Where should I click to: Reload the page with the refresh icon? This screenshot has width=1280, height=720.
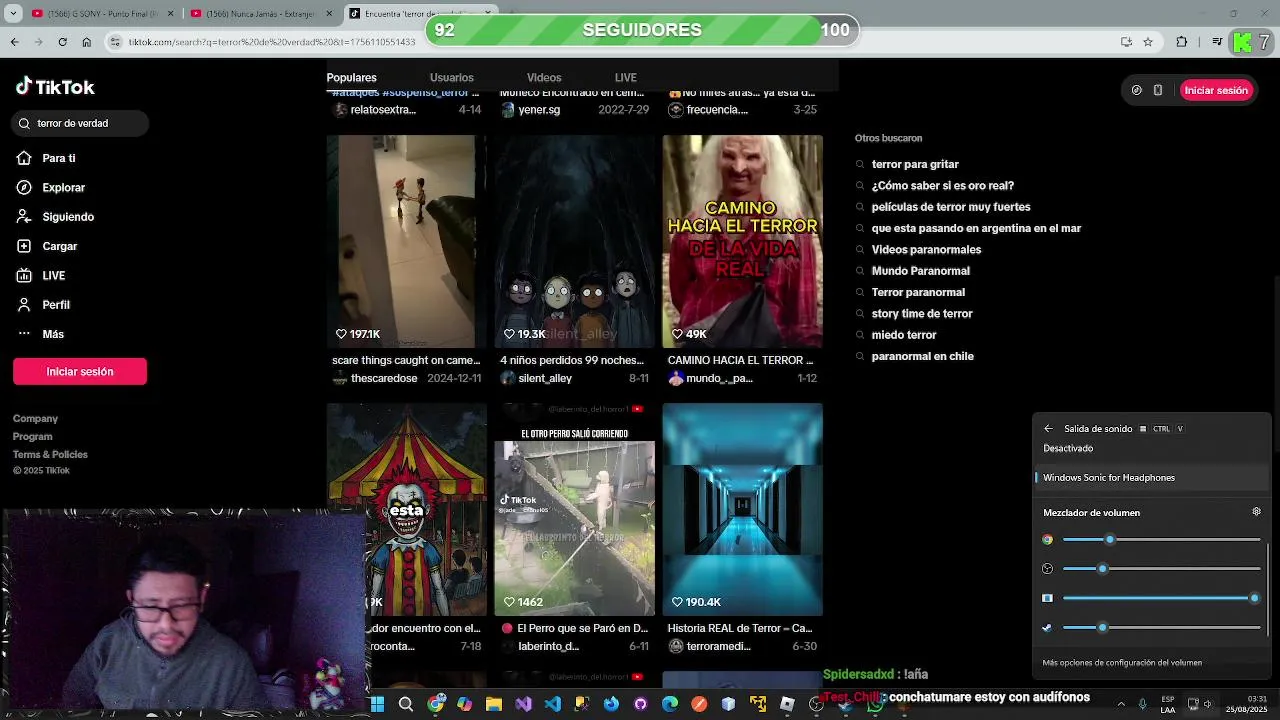(x=62, y=42)
